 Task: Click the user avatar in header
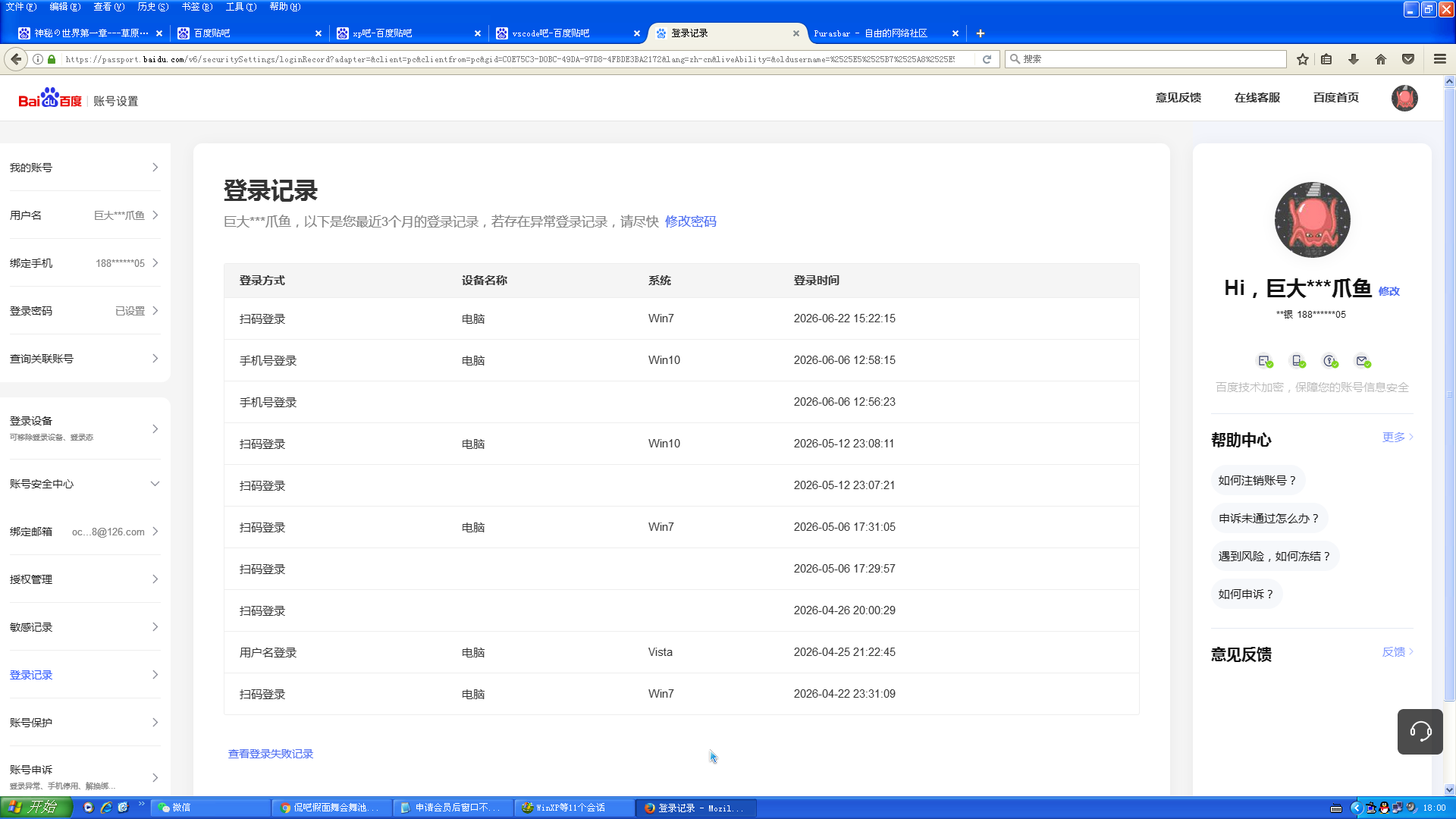(x=1404, y=98)
